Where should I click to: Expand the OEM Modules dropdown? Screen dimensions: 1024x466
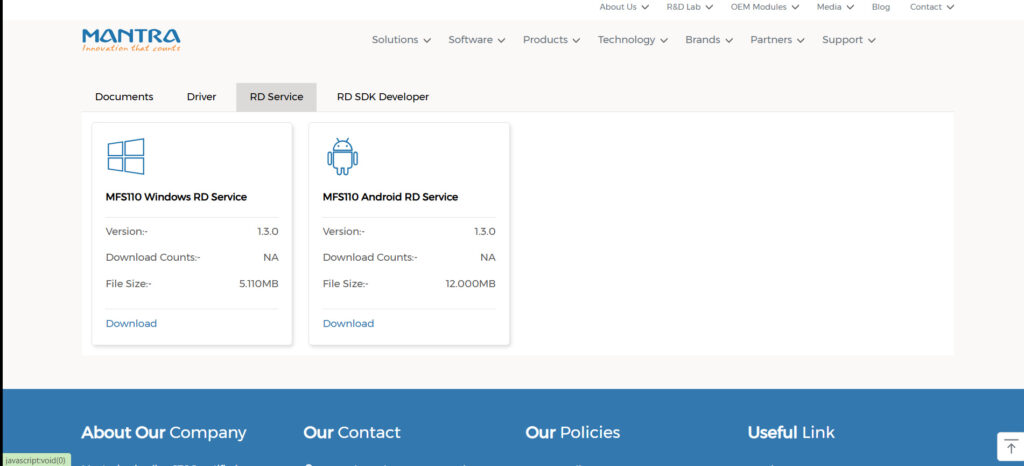point(765,7)
